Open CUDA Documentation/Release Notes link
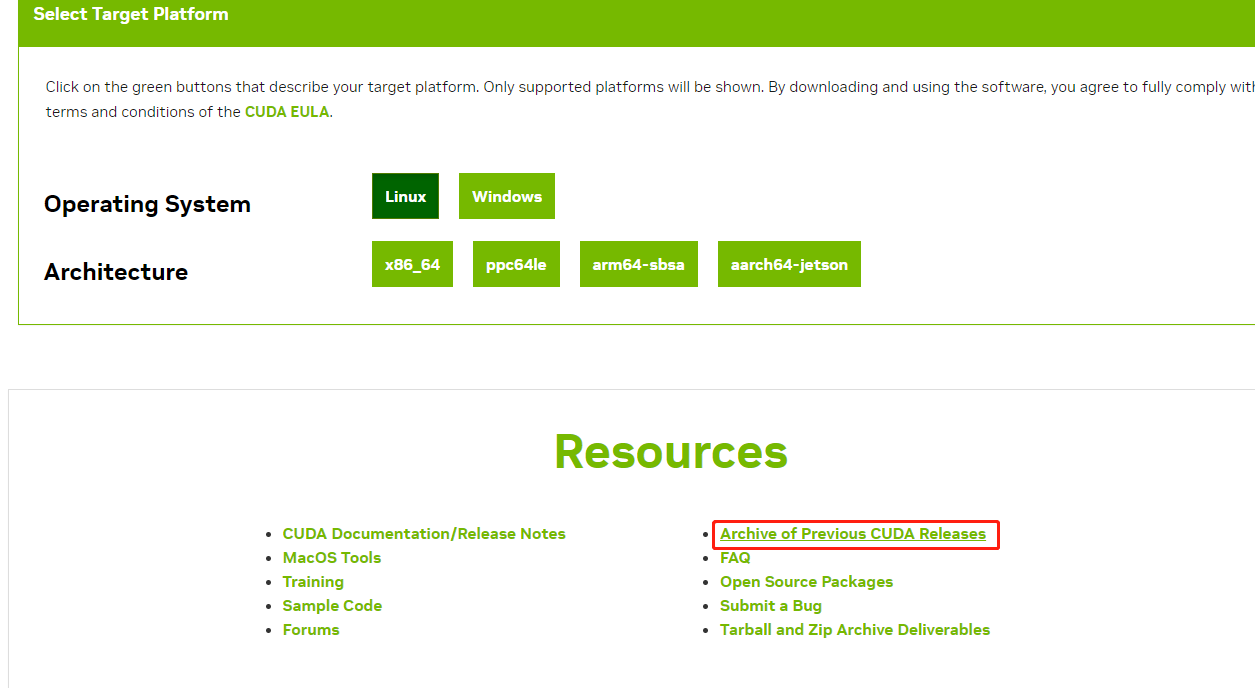 pyautogui.click(x=424, y=534)
